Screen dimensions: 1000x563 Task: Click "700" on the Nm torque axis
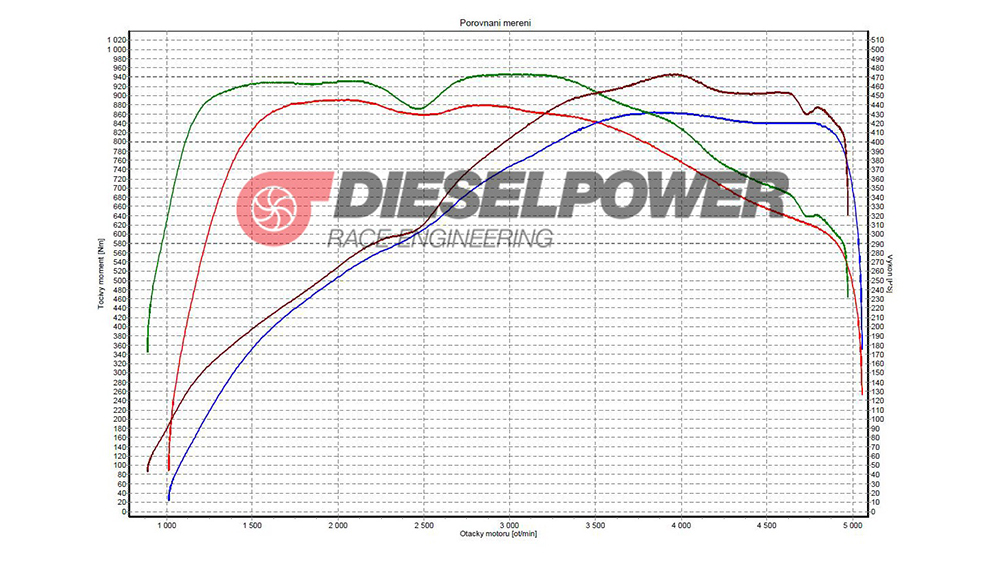120,188
